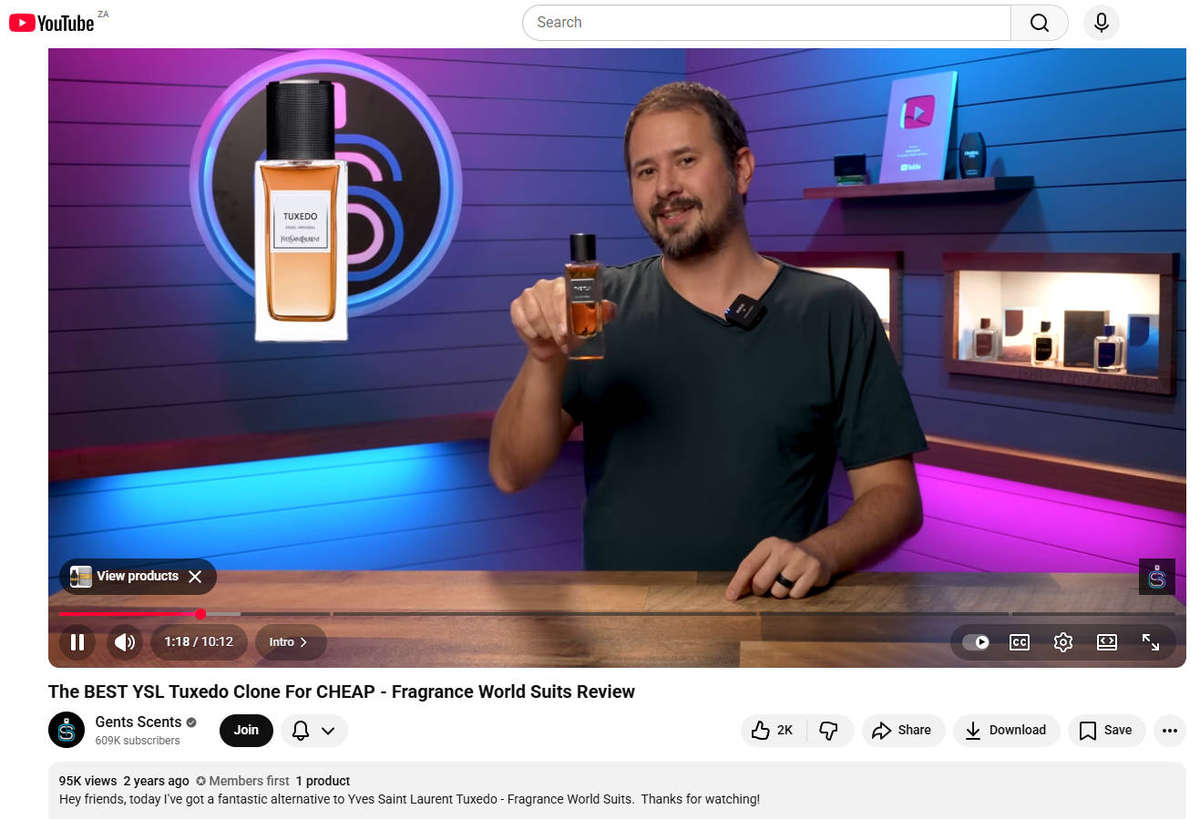The height and width of the screenshot is (819, 1200).
Task: Click the Join membership button
Action: click(246, 730)
